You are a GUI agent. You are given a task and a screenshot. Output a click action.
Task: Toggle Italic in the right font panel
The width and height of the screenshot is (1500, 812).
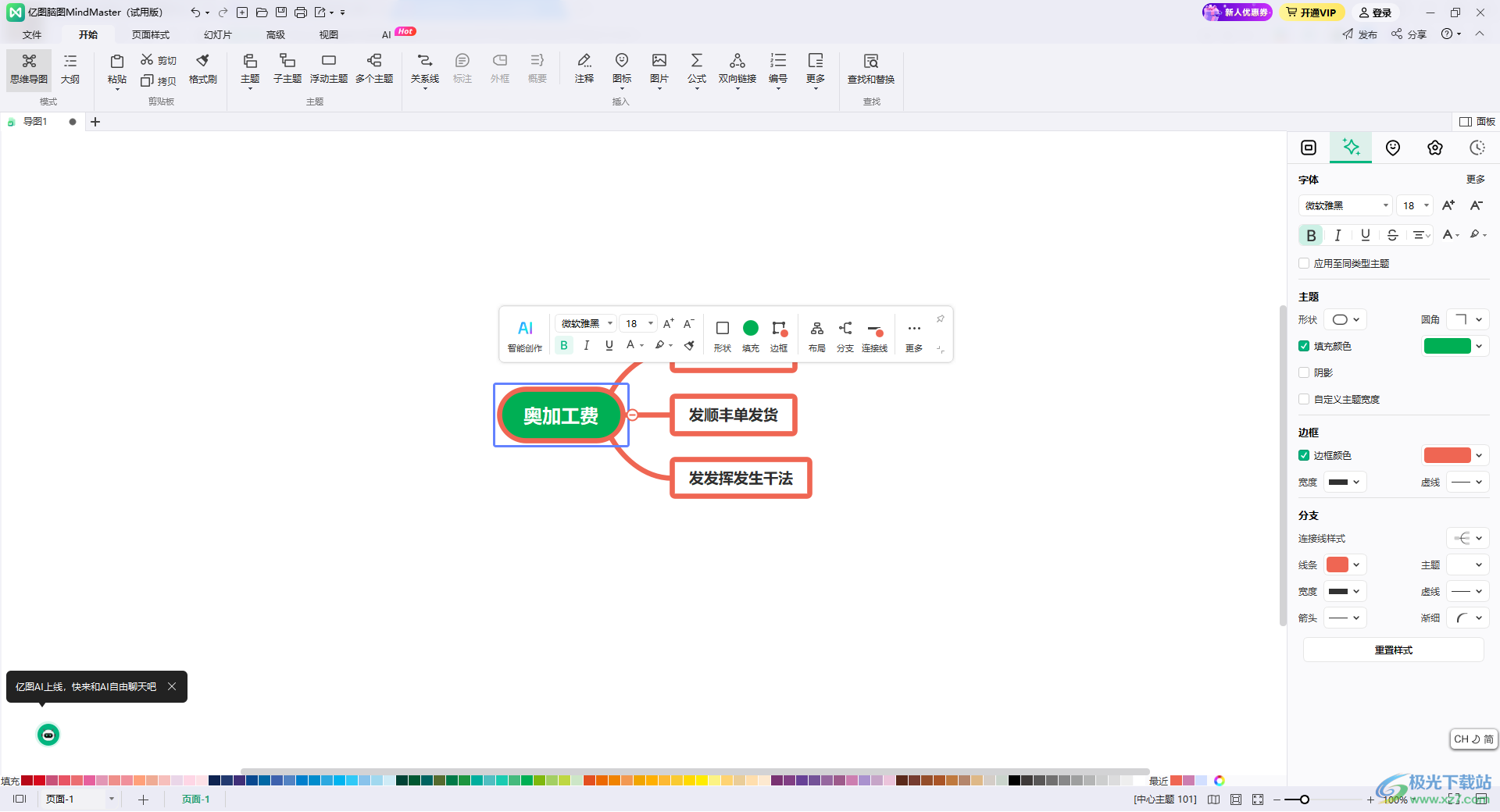click(x=1338, y=235)
